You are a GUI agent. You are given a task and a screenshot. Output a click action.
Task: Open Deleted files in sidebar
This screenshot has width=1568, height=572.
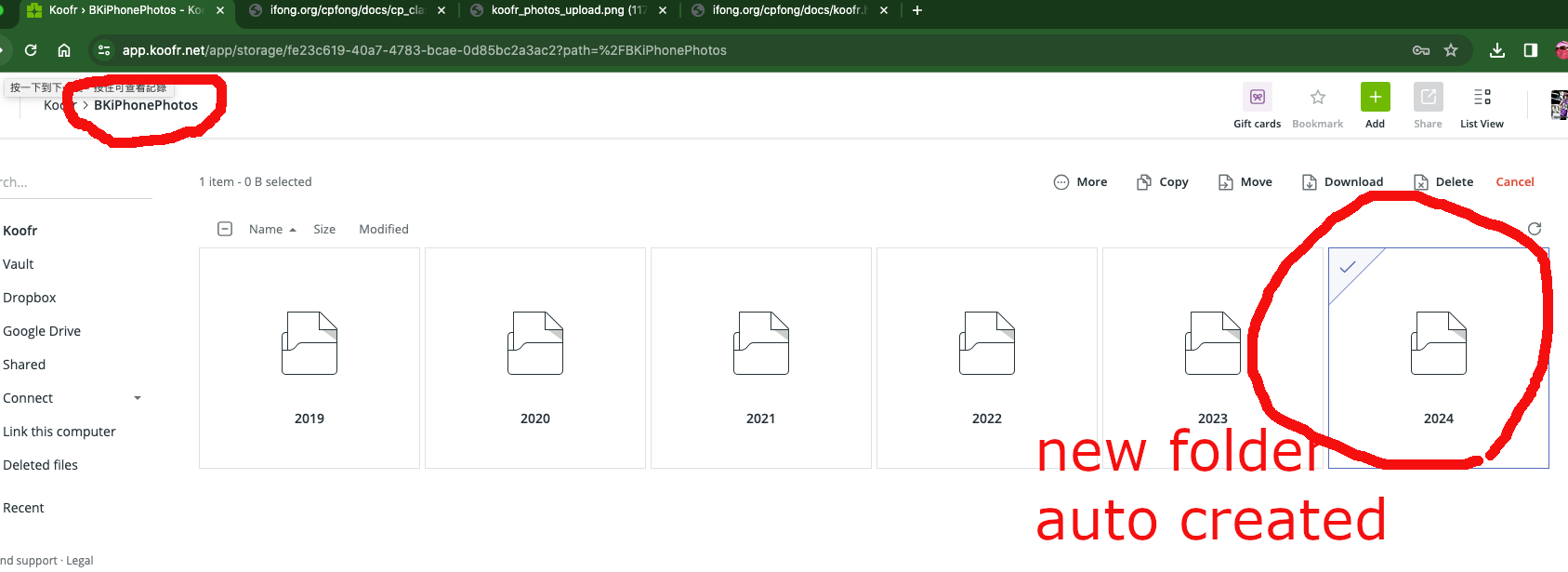pyautogui.click(x=41, y=465)
